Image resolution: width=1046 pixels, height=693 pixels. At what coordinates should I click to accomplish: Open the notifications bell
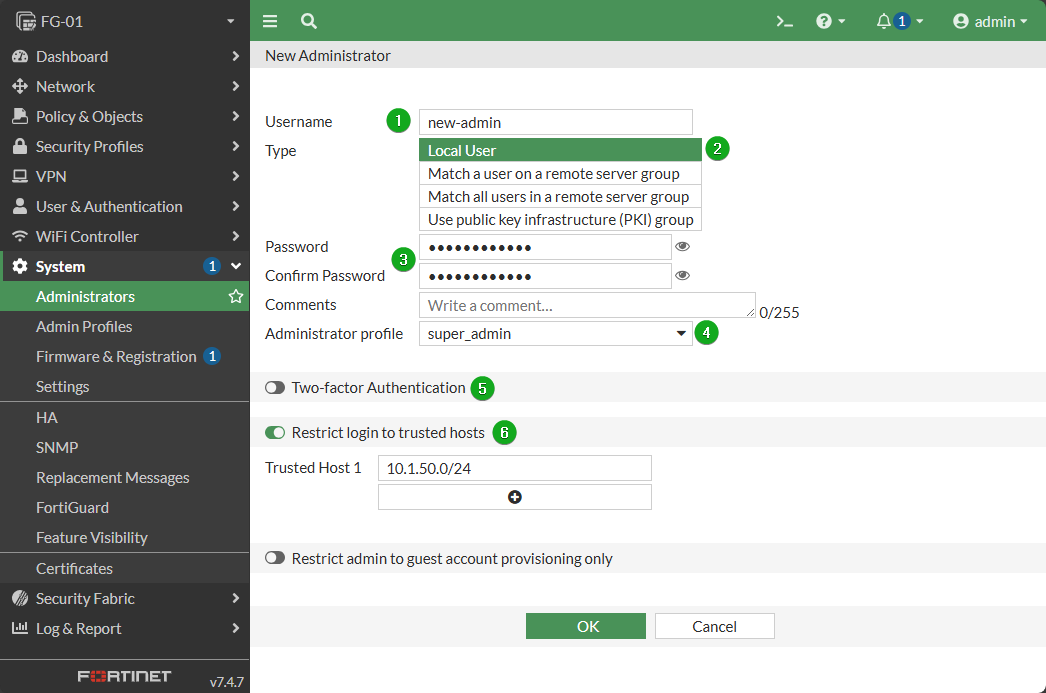(x=899, y=21)
